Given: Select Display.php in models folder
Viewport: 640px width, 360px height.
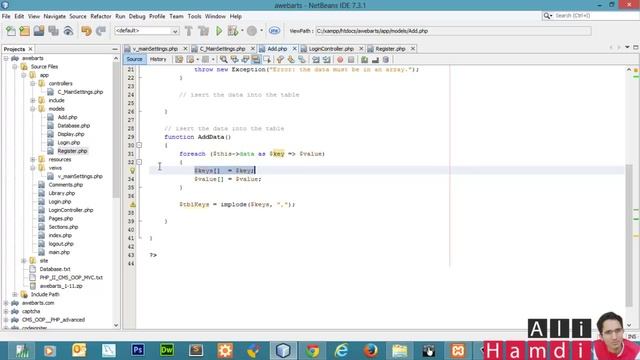Looking at the screenshot, I should click(x=71, y=134).
